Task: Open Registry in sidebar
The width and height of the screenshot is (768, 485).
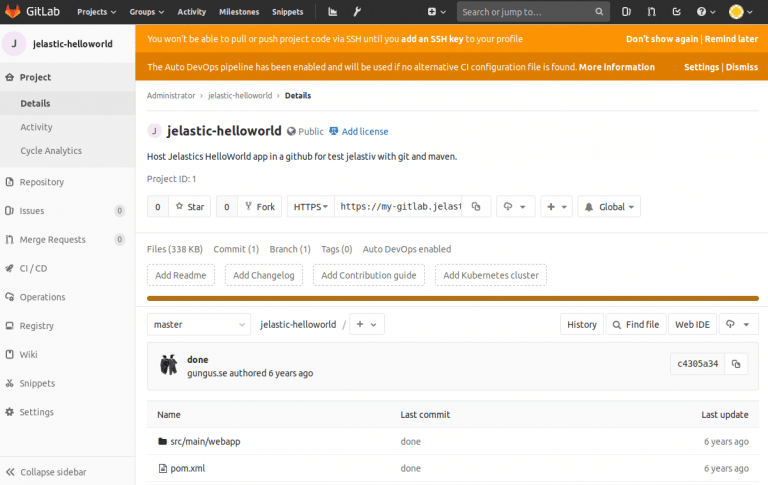Action: [x=68, y=326]
